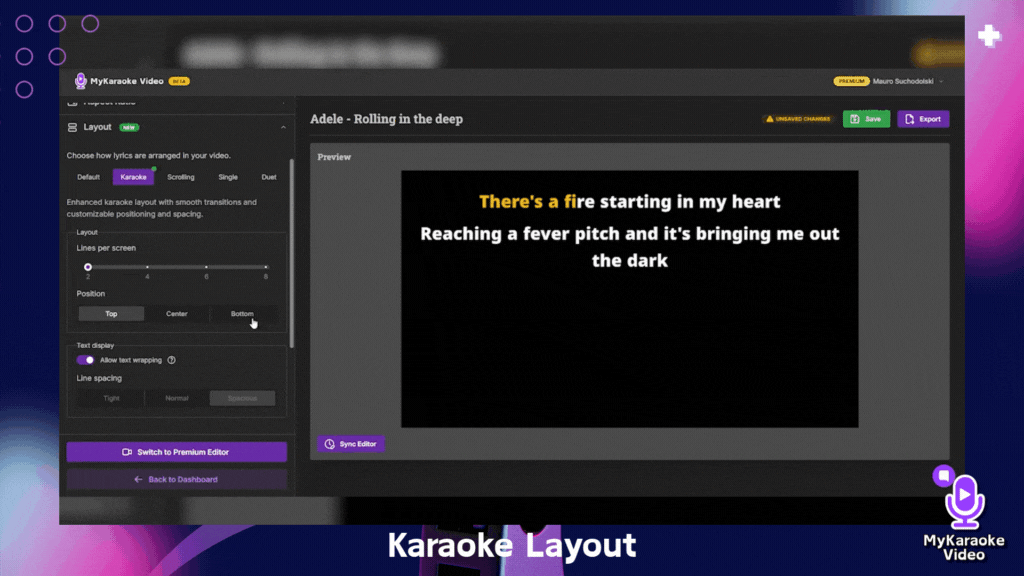The height and width of the screenshot is (576, 1024).
Task: Click the Layout section heading text
Action: click(97, 127)
